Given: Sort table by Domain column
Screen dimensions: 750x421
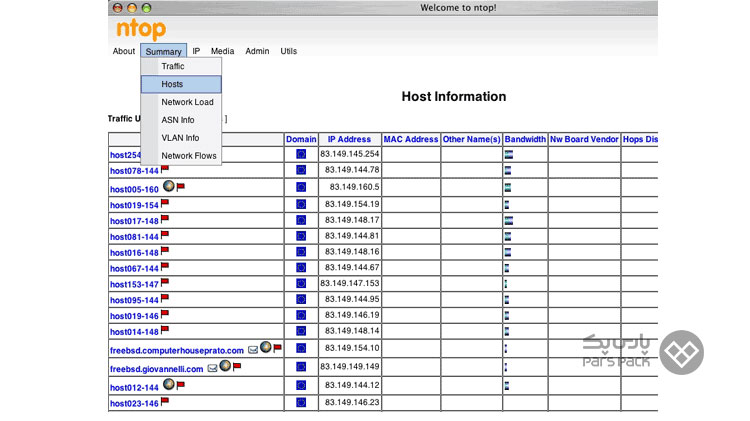Looking at the screenshot, I should [301, 139].
